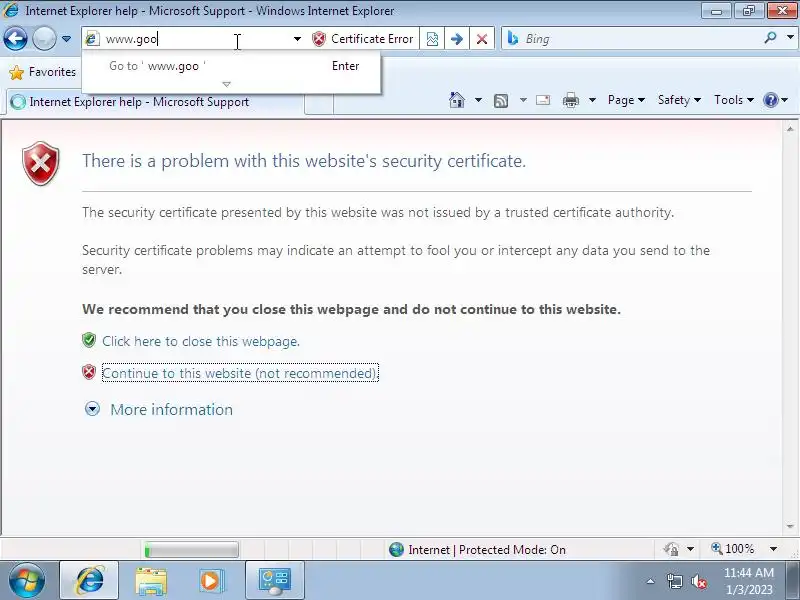Click Internet Protected Mode status zone

477,550
